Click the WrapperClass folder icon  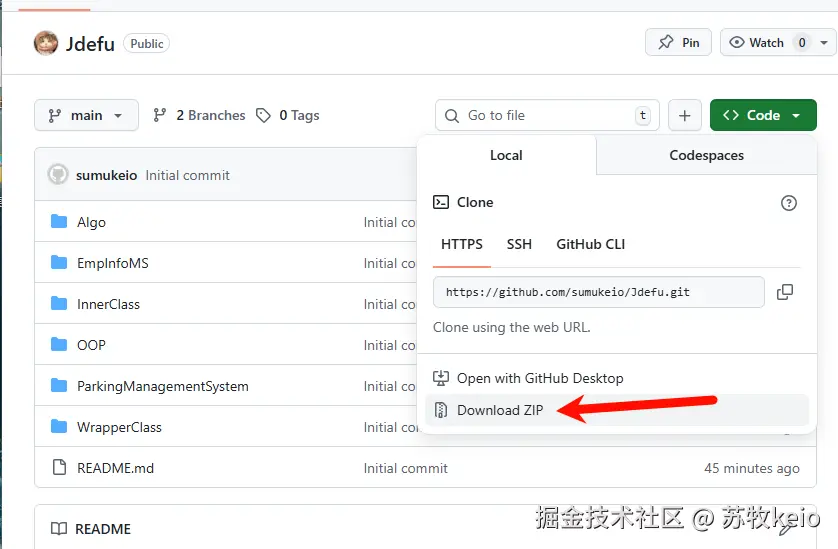(59, 427)
